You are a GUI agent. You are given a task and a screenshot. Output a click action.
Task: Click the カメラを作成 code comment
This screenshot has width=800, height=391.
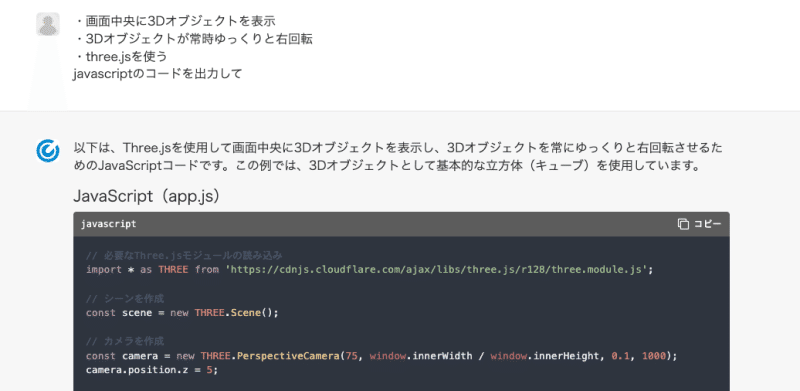click(125, 341)
